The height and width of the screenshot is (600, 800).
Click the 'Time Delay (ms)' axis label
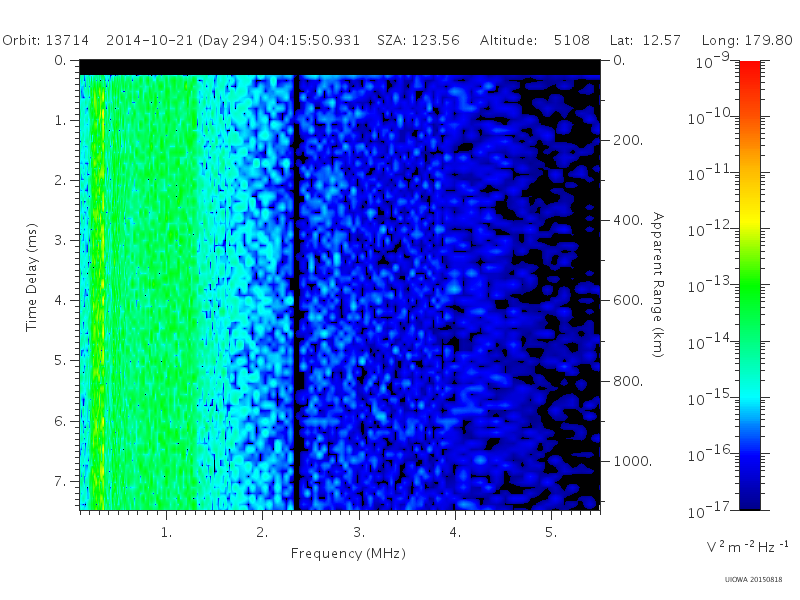coord(32,277)
